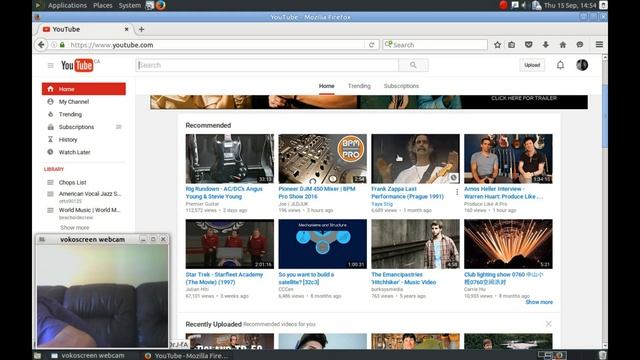Viewport: 640px width, 360px height.
Task: Launch Firefox from the top panel icon
Action: [x=161, y=5]
